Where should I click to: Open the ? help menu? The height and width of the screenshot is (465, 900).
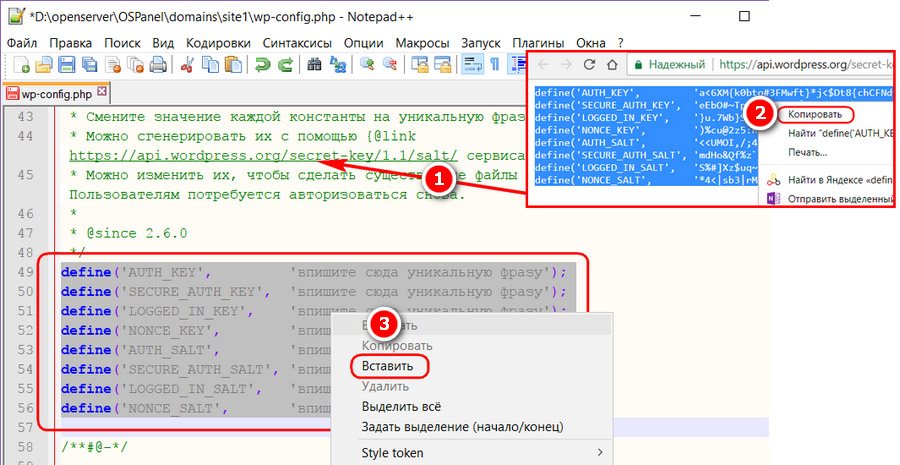620,43
